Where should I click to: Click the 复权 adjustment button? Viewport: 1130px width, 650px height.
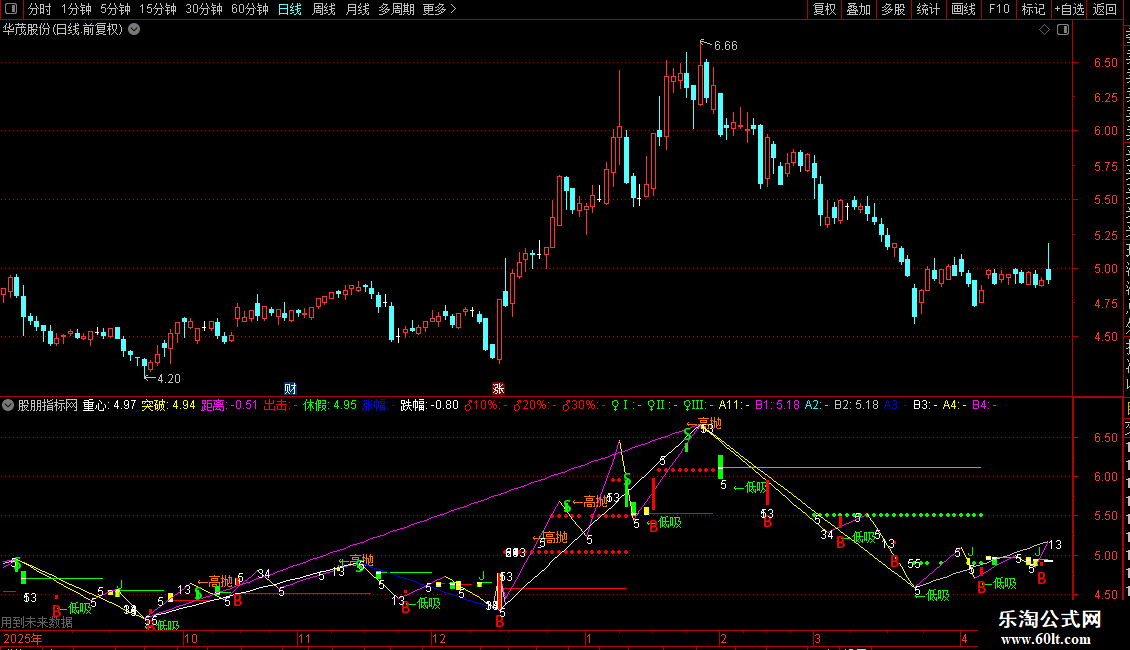pos(824,9)
